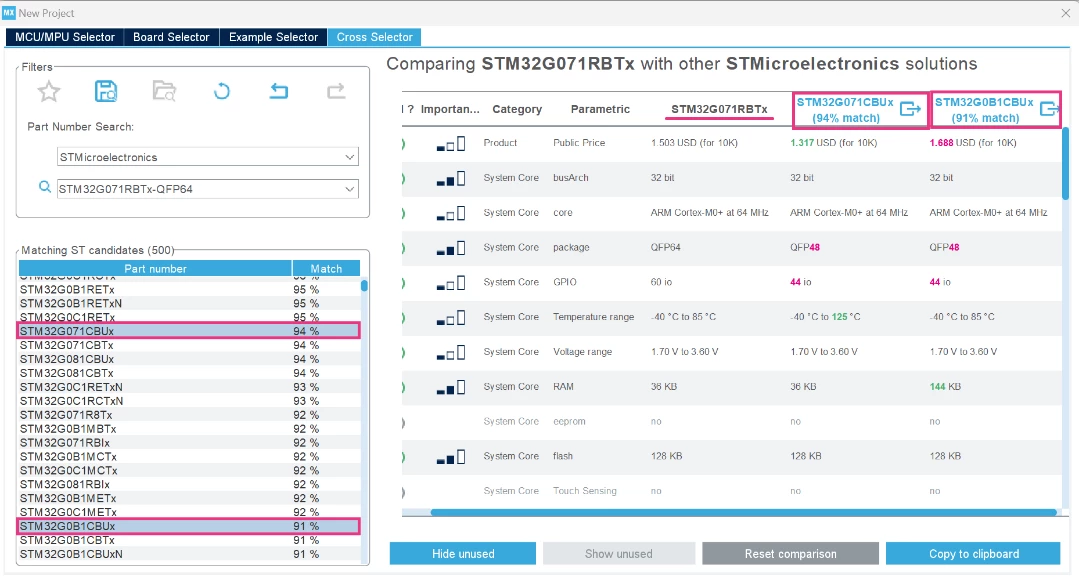
Task: Switch to the MCU/MPU Selector tab
Action: [x=65, y=37]
